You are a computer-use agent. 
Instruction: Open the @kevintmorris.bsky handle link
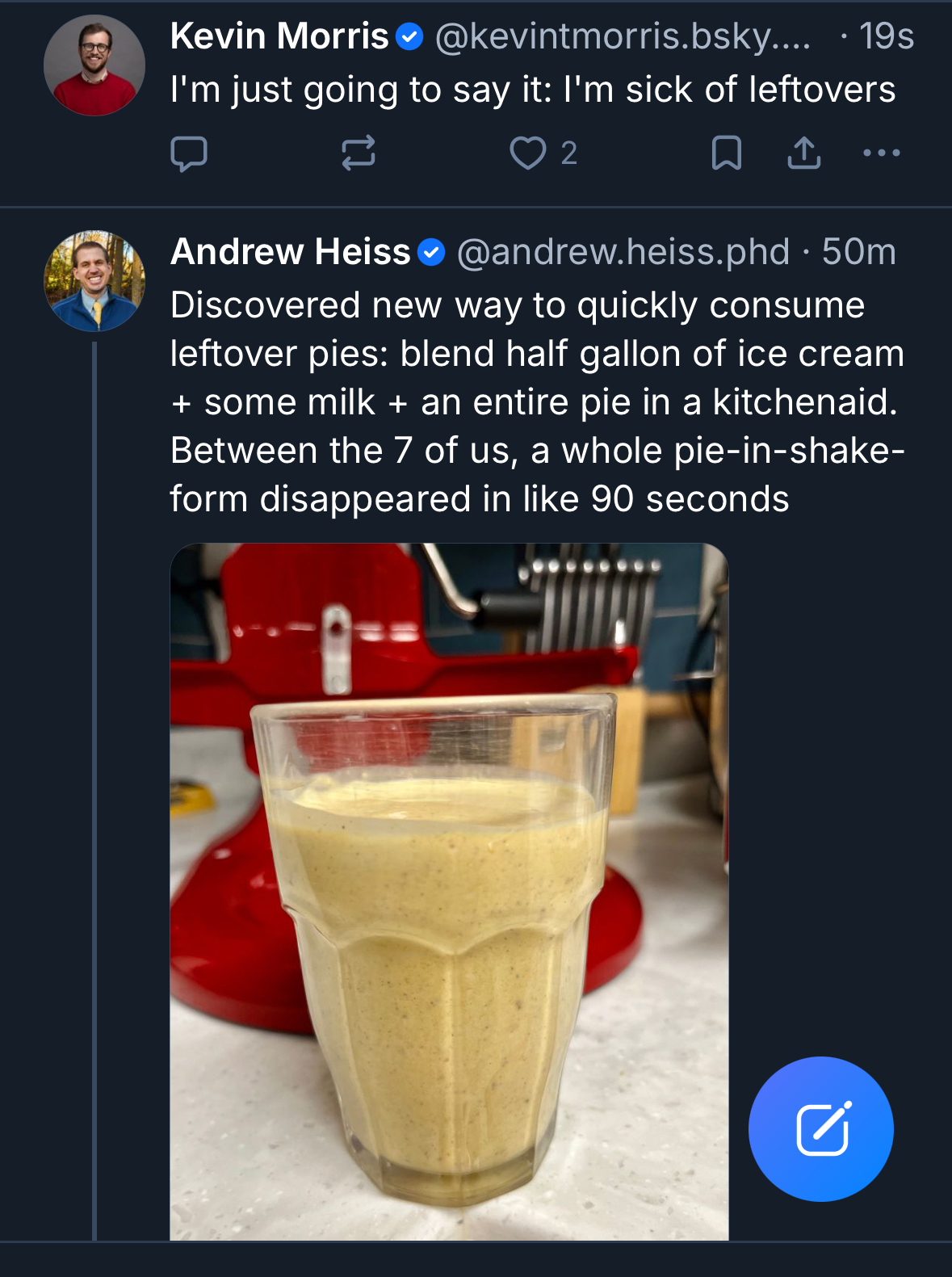622,36
